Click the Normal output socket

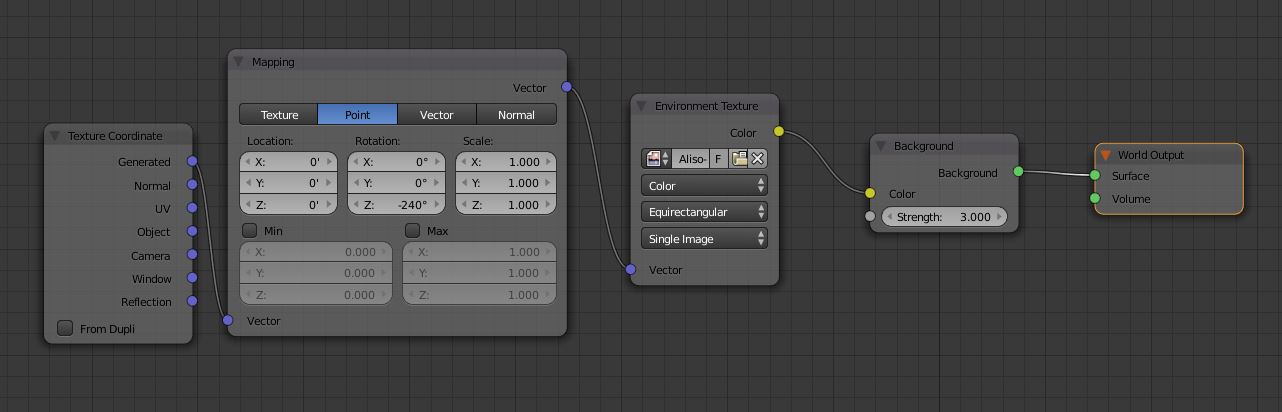point(192,185)
